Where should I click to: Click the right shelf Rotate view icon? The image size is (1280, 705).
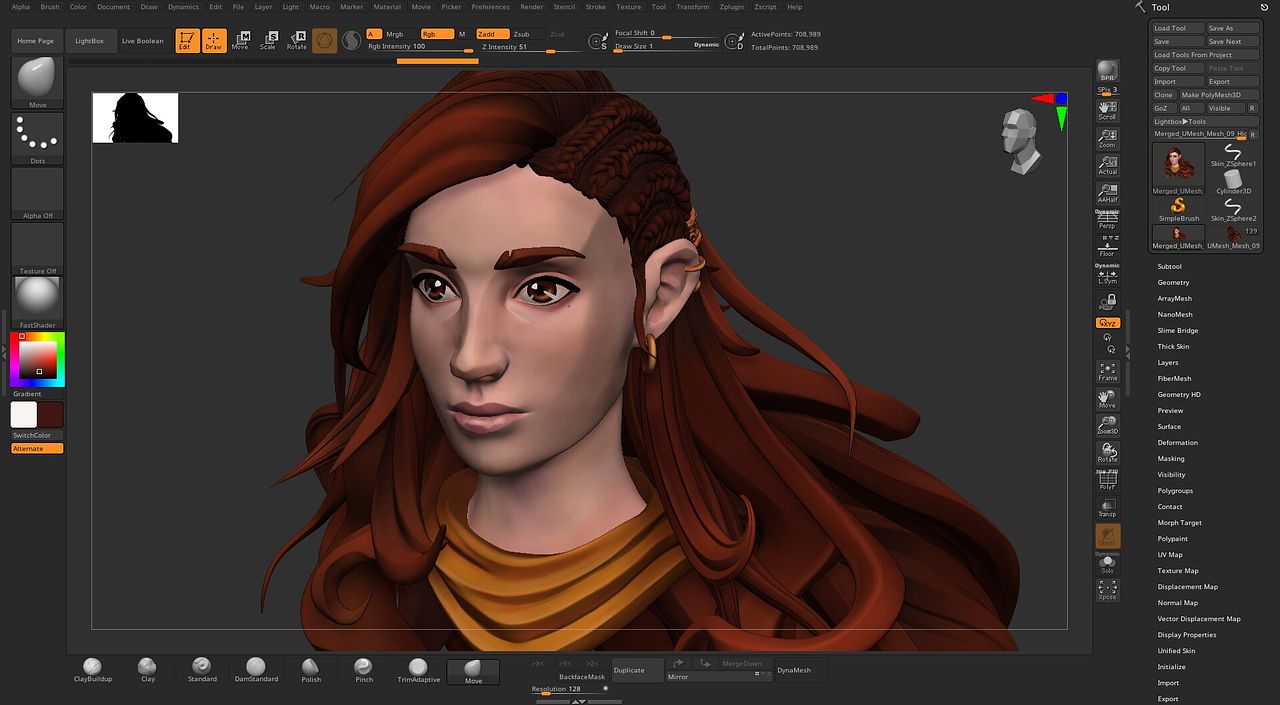click(1107, 453)
